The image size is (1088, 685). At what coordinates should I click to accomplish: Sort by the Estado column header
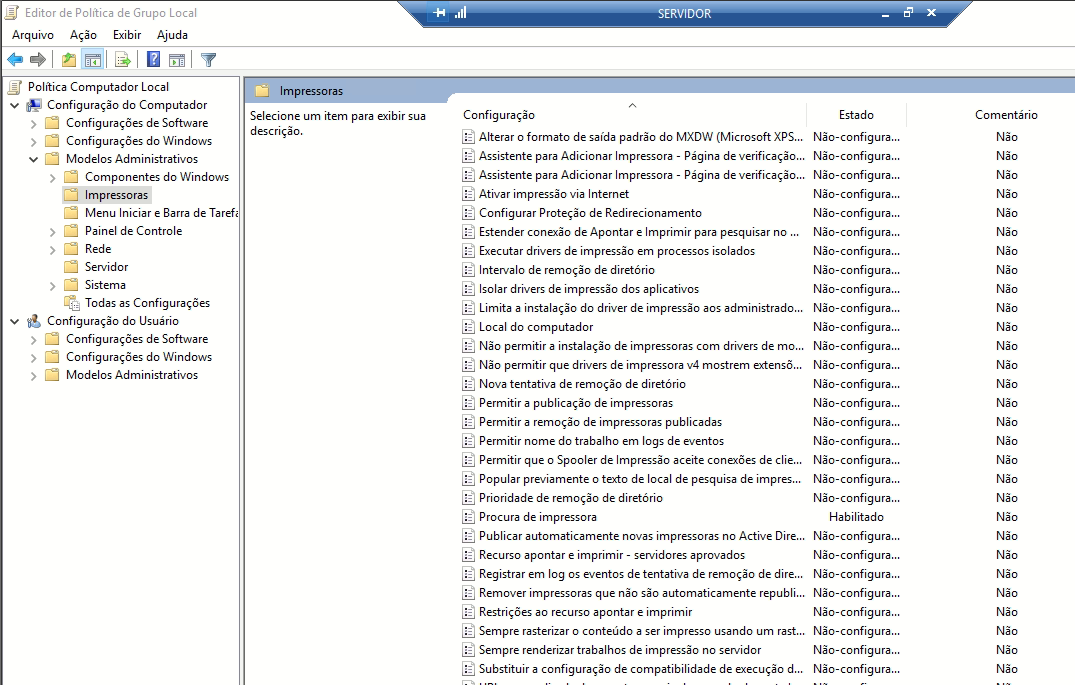856,115
